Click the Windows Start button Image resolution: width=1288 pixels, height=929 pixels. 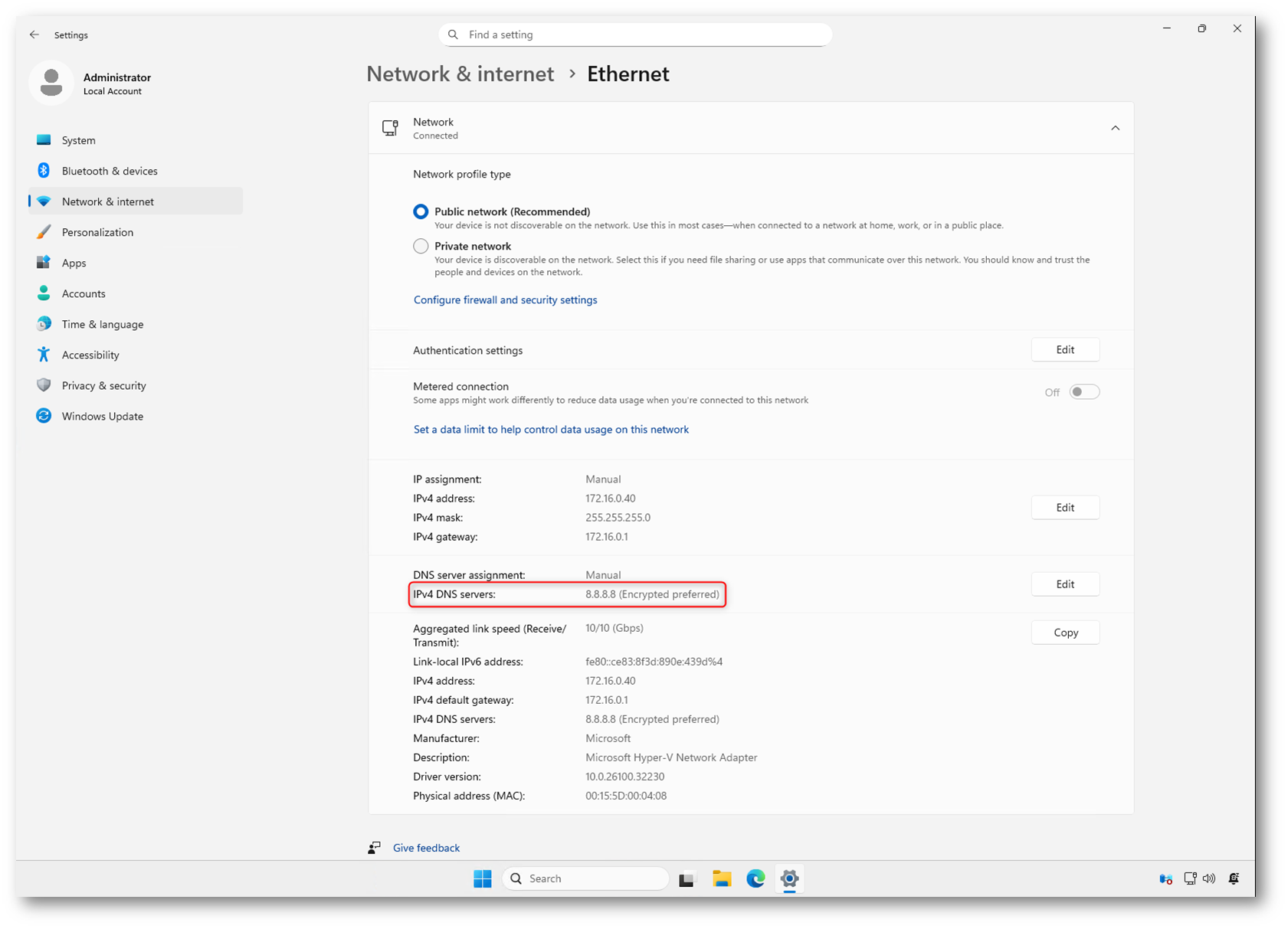(x=483, y=878)
